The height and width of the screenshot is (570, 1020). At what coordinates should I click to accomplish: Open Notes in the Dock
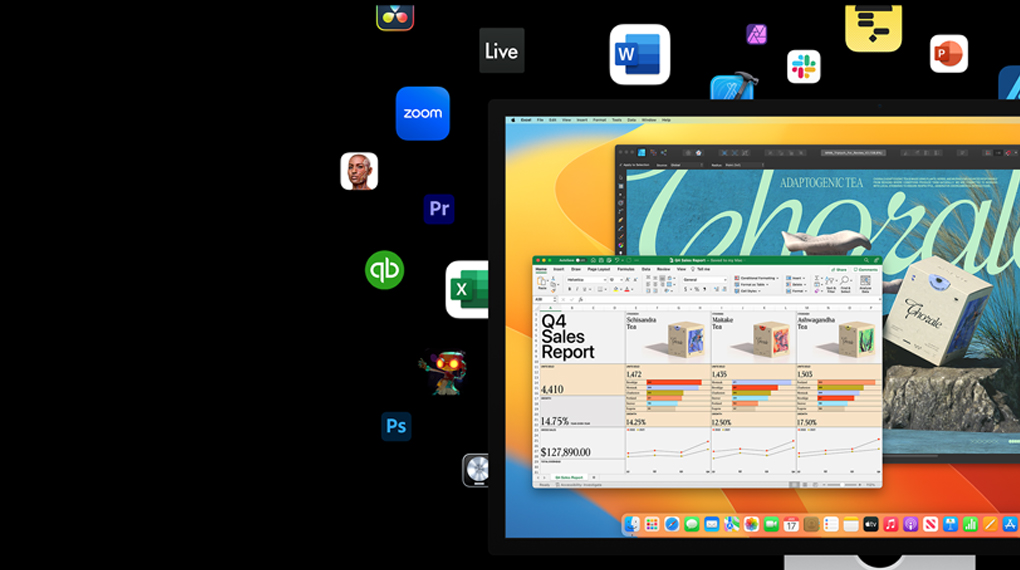(851, 524)
